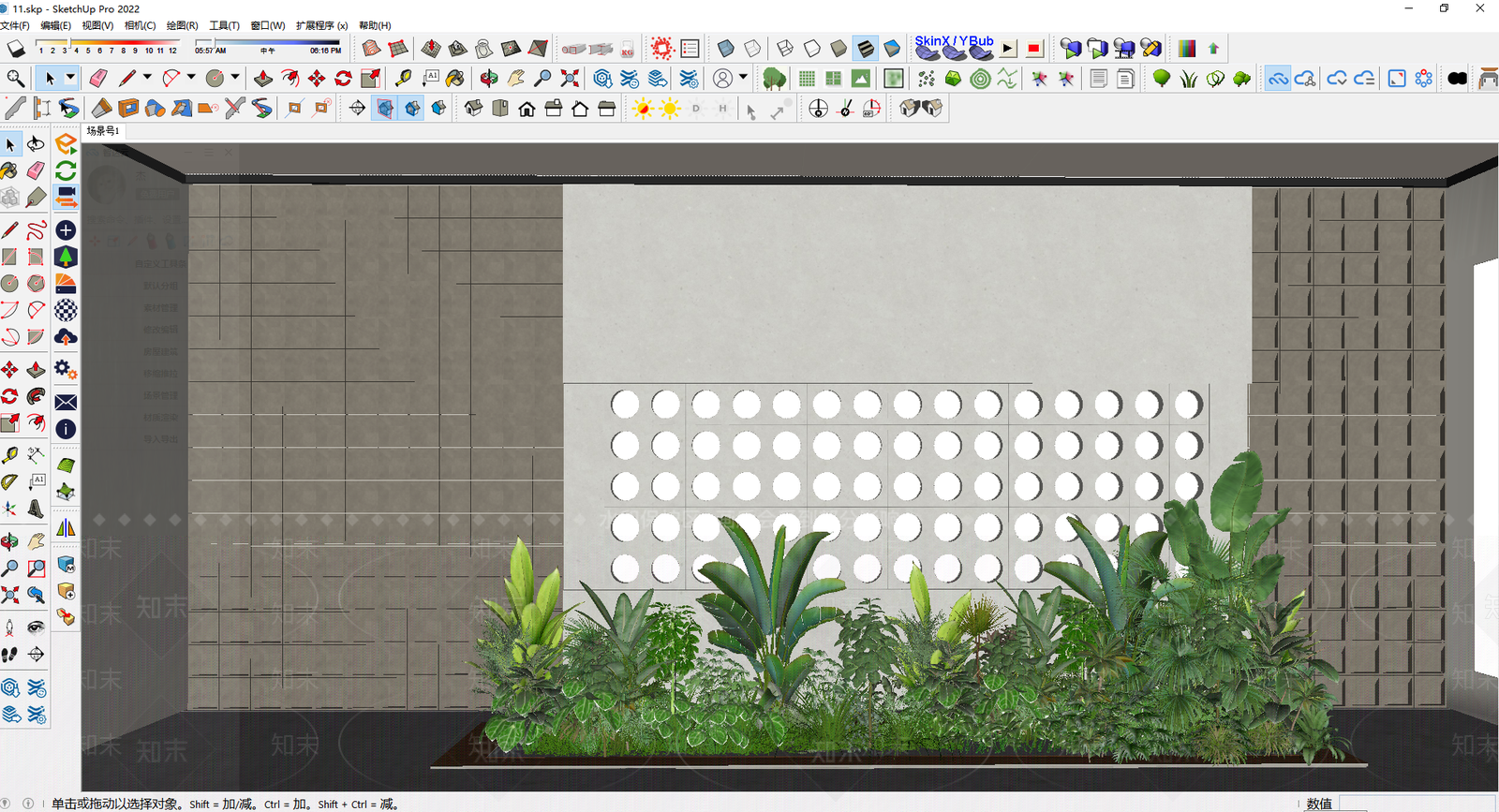Toggle Shaded With Textures face style
Viewport: 1499px width, 812px height.
point(866,49)
